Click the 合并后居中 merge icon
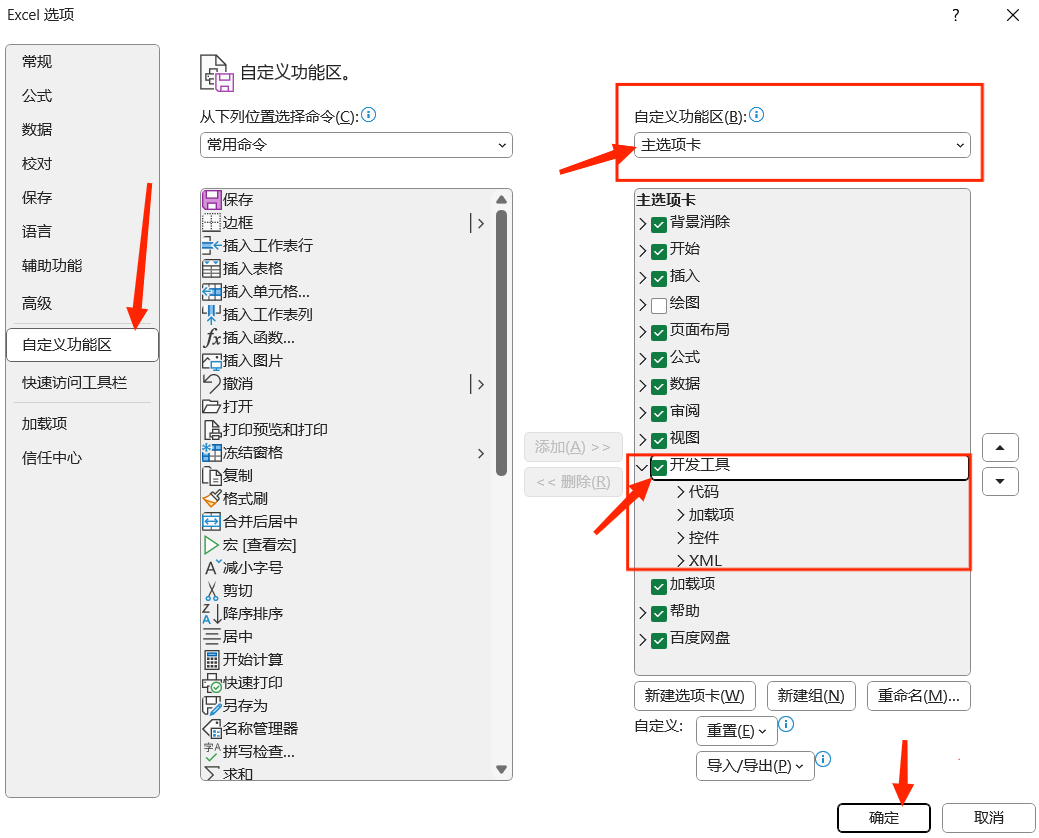 (x=211, y=522)
